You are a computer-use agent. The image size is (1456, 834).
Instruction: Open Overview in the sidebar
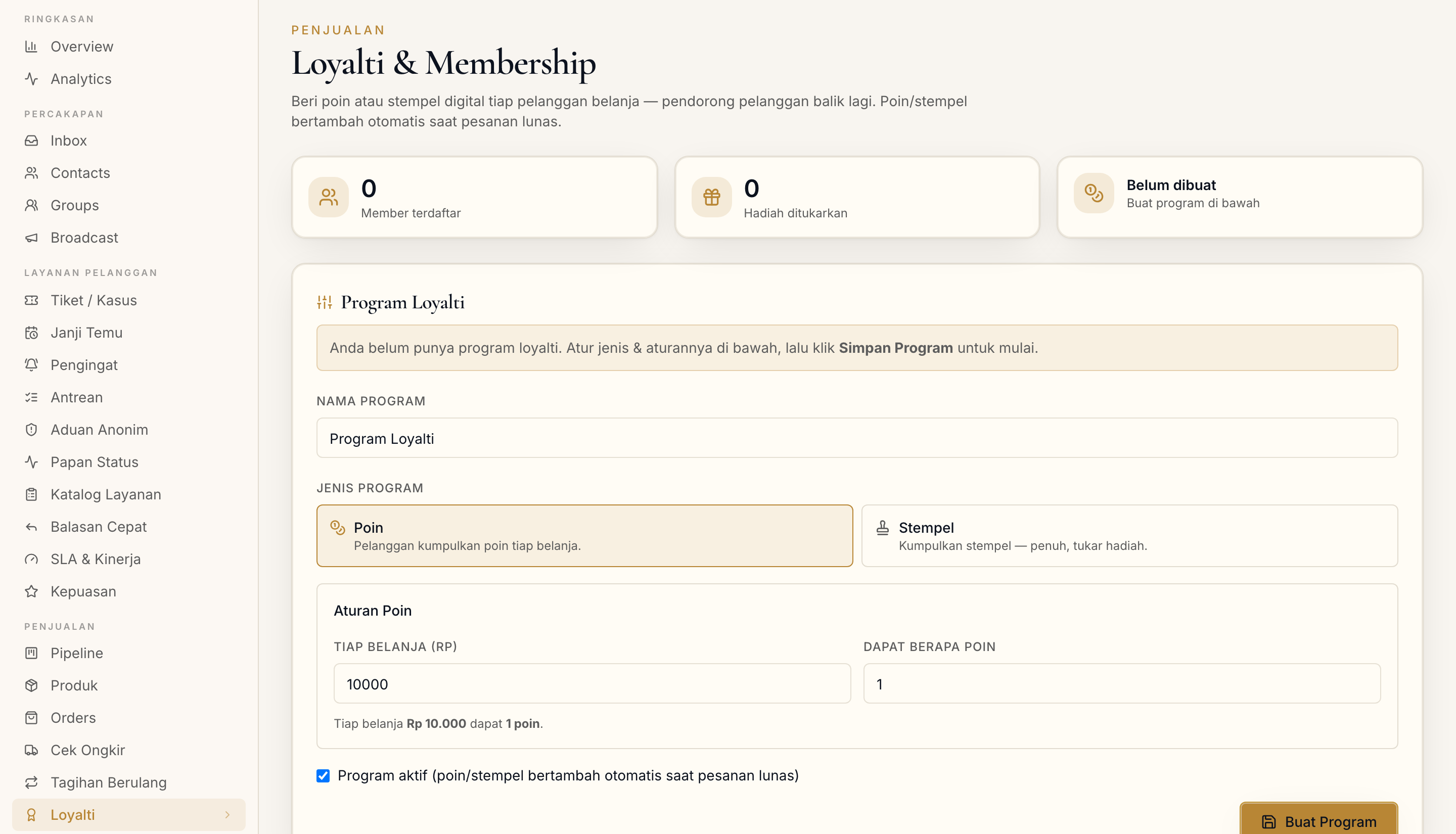coord(129,47)
